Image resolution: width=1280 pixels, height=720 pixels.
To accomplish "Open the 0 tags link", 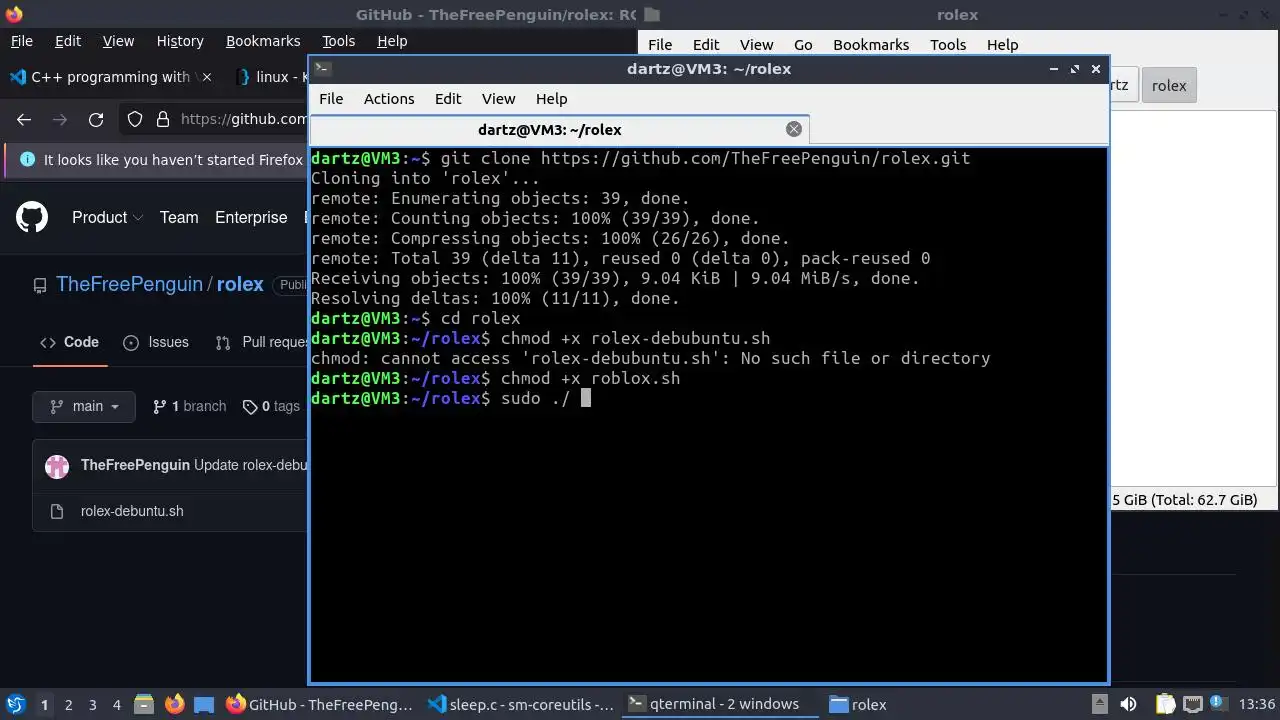I will tap(271, 406).
